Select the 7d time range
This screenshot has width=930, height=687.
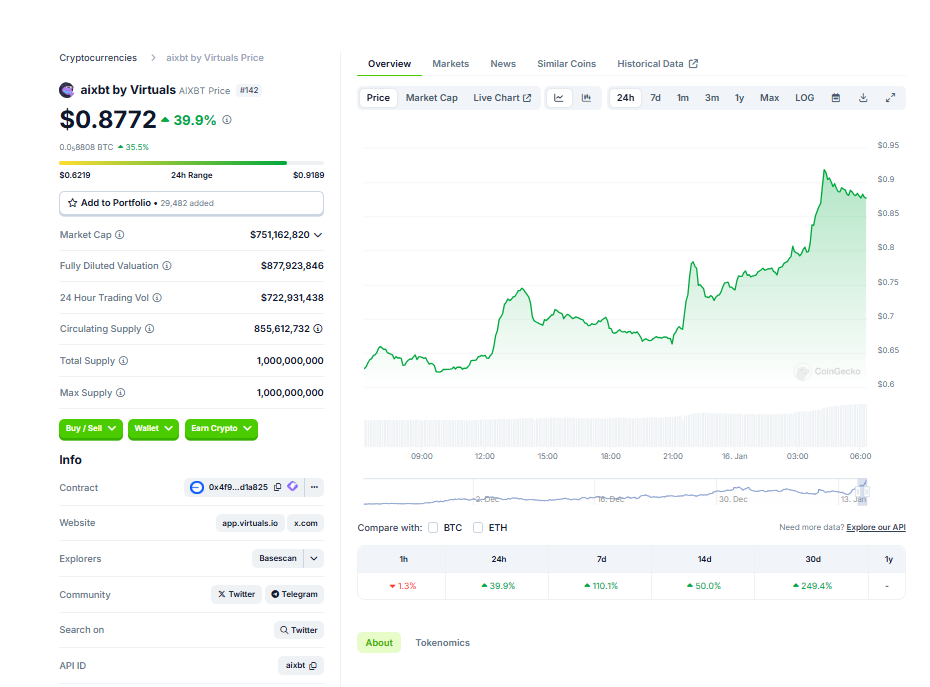655,98
